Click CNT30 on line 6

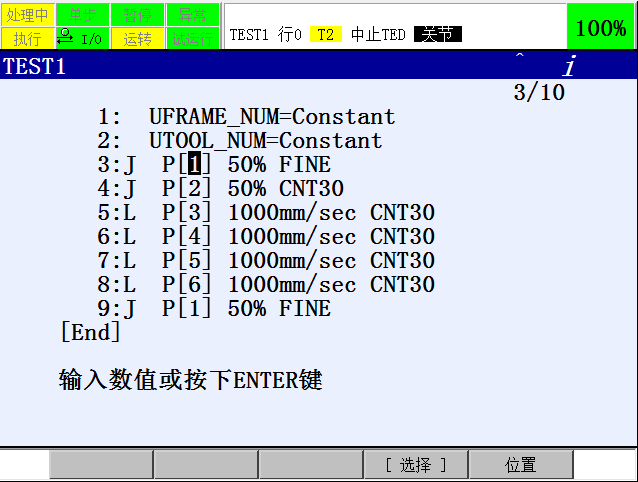pos(402,237)
